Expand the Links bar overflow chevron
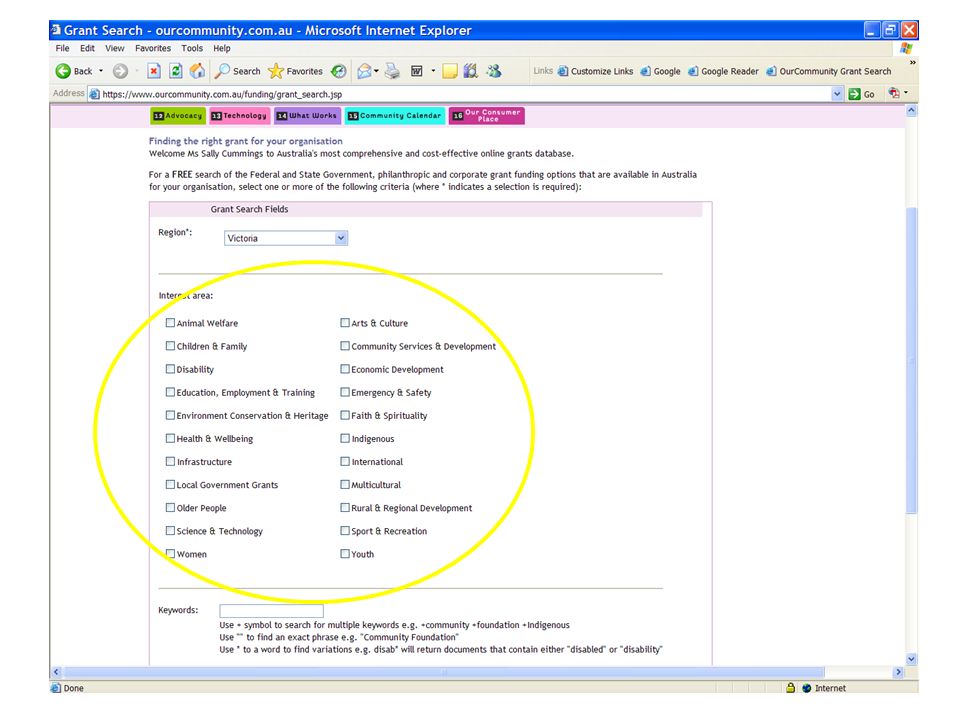Image resolution: width=960 pixels, height=720 pixels. click(x=912, y=62)
